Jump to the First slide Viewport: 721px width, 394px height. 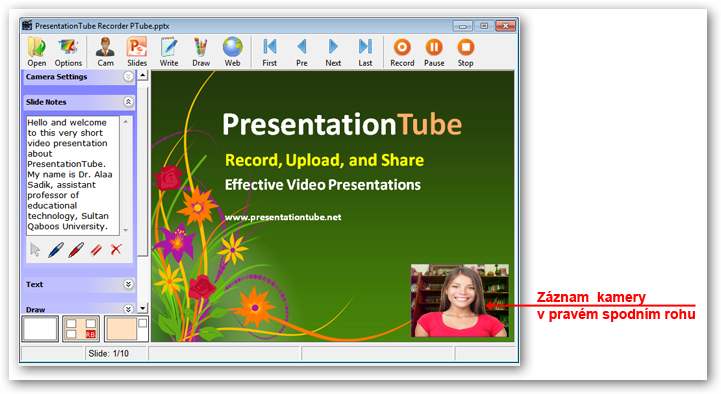click(x=269, y=52)
